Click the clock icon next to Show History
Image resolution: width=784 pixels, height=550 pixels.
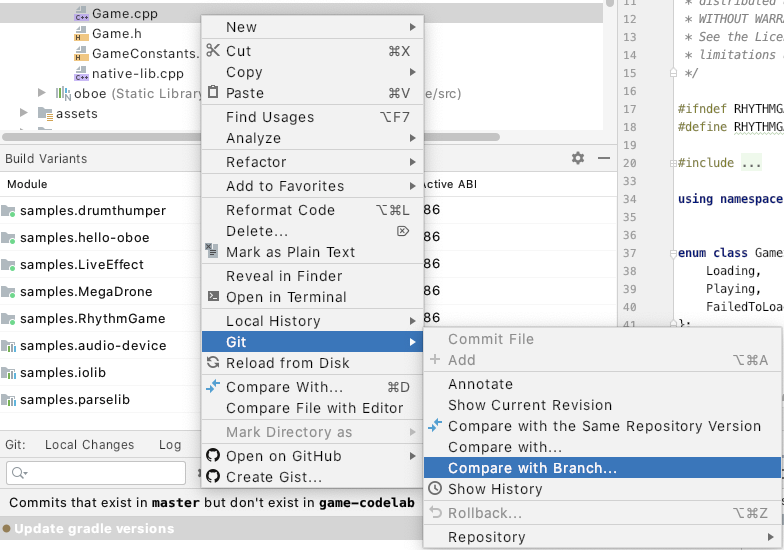[x=435, y=489]
